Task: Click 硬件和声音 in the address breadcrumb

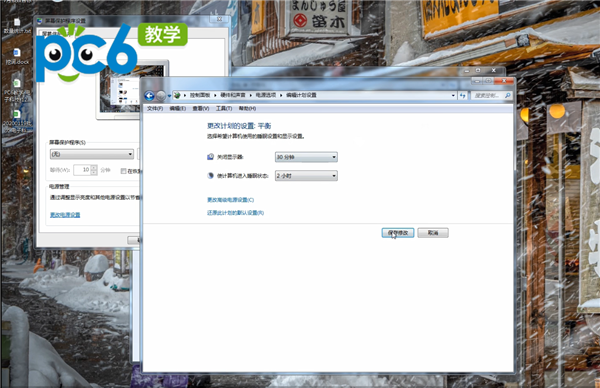Action: click(233, 95)
